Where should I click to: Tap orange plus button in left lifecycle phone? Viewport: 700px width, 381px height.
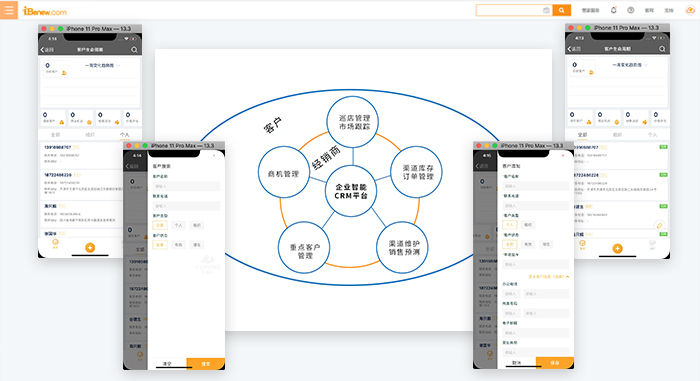pyautogui.click(x=90, y=247)
